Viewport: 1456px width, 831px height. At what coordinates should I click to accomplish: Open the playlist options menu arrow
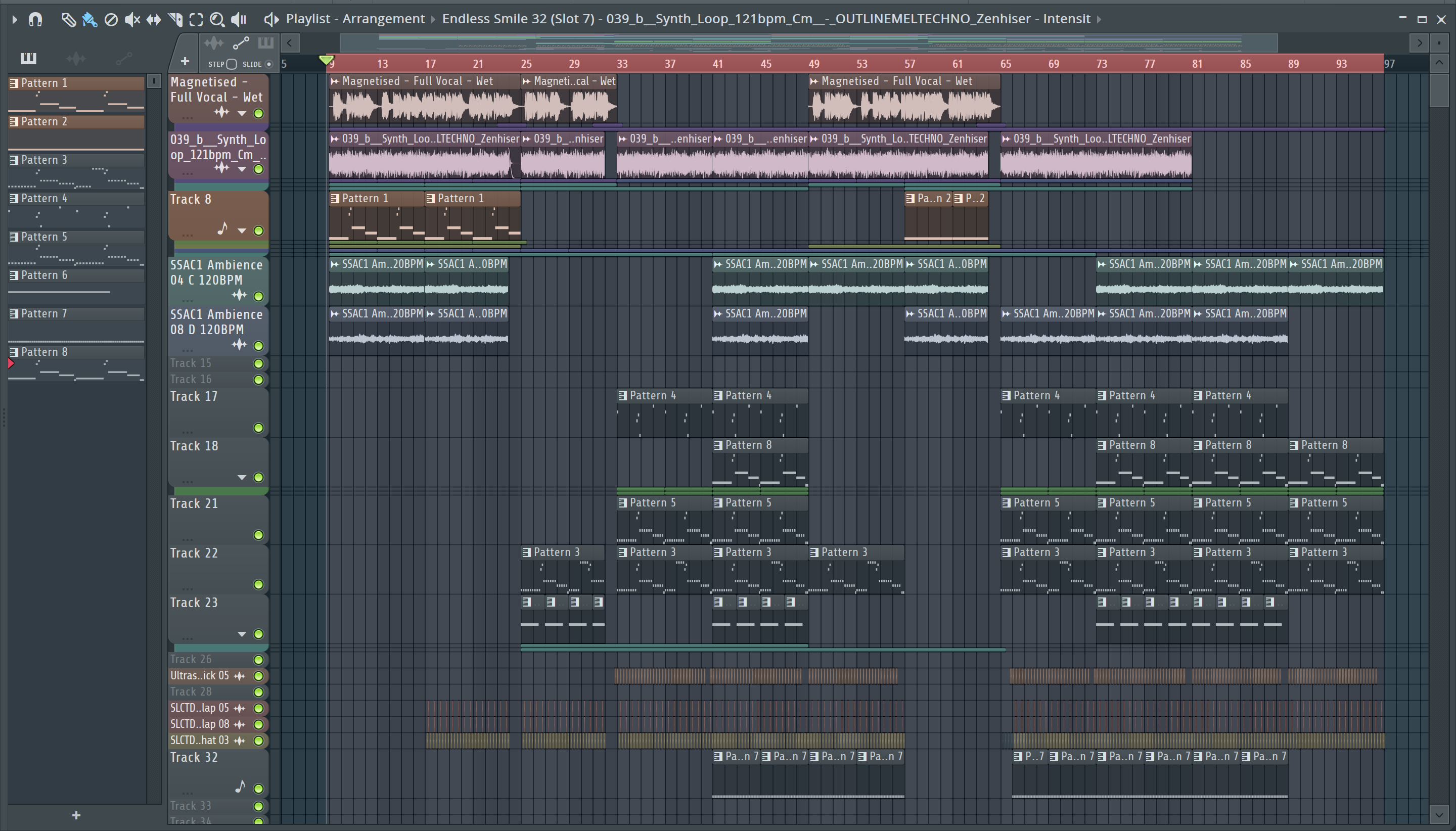pyautogui.click(x=15, y=19)
